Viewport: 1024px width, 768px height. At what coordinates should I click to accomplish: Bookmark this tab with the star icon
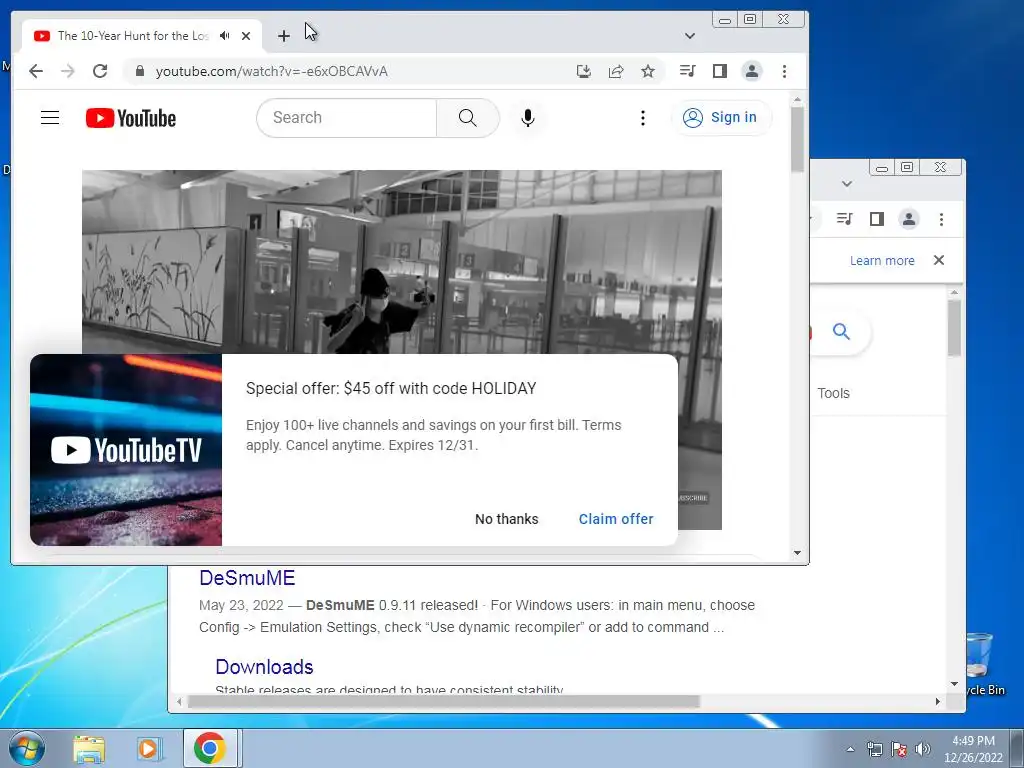tap(648, 71)
